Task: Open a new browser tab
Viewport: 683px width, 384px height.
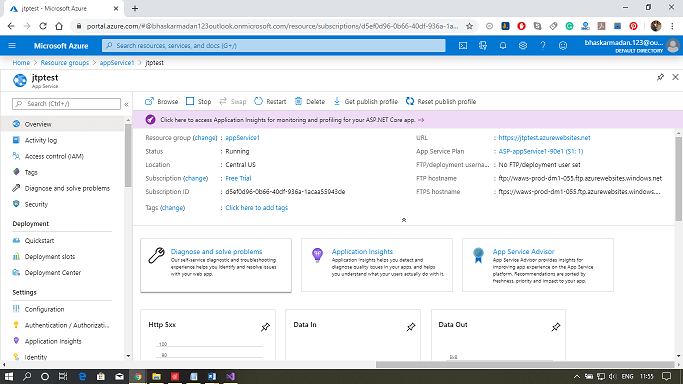Action: pyautogui.click(x=135, y=8)
